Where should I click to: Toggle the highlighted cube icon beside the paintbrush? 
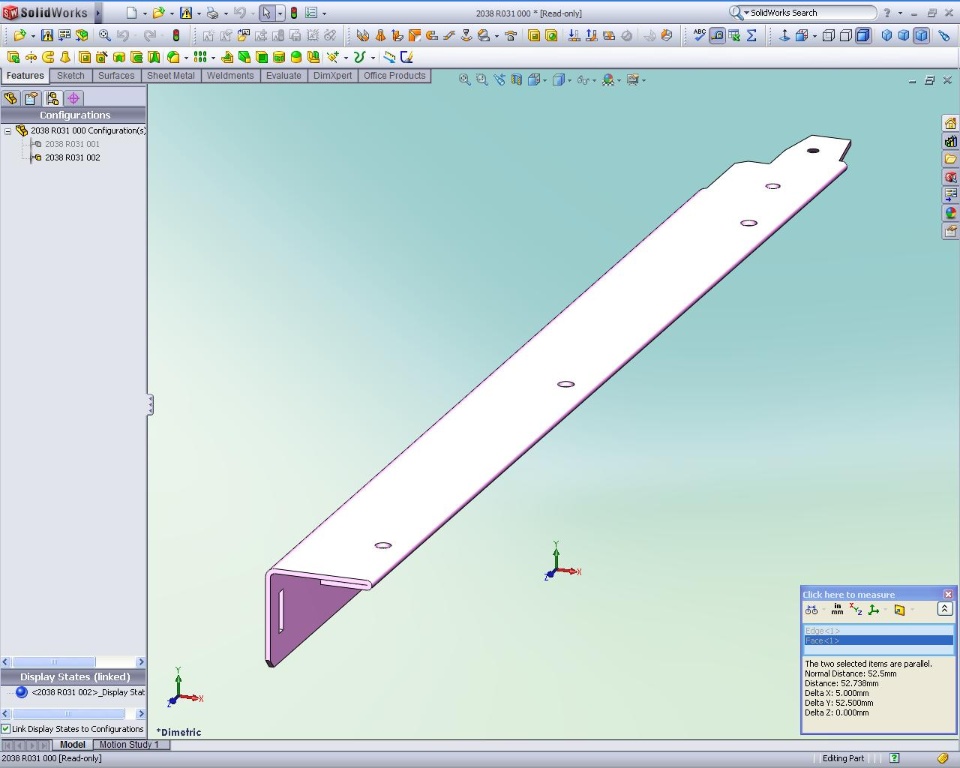[921, 36]
